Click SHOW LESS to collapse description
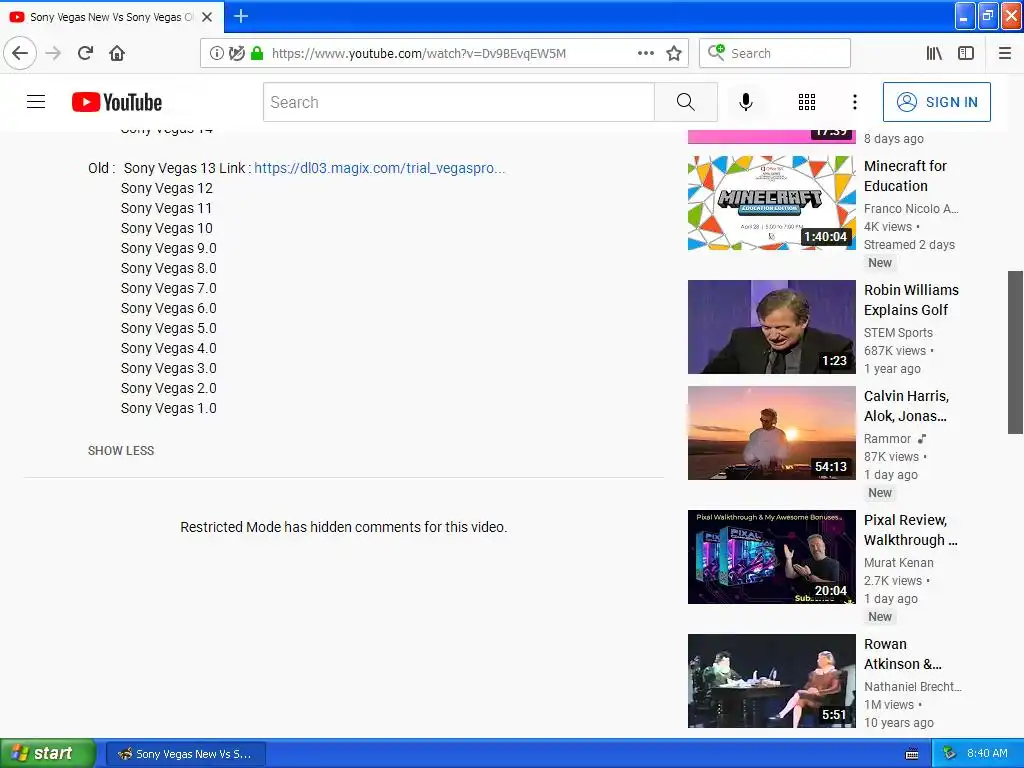1024x768 pixels. click(x=121, y=451)
